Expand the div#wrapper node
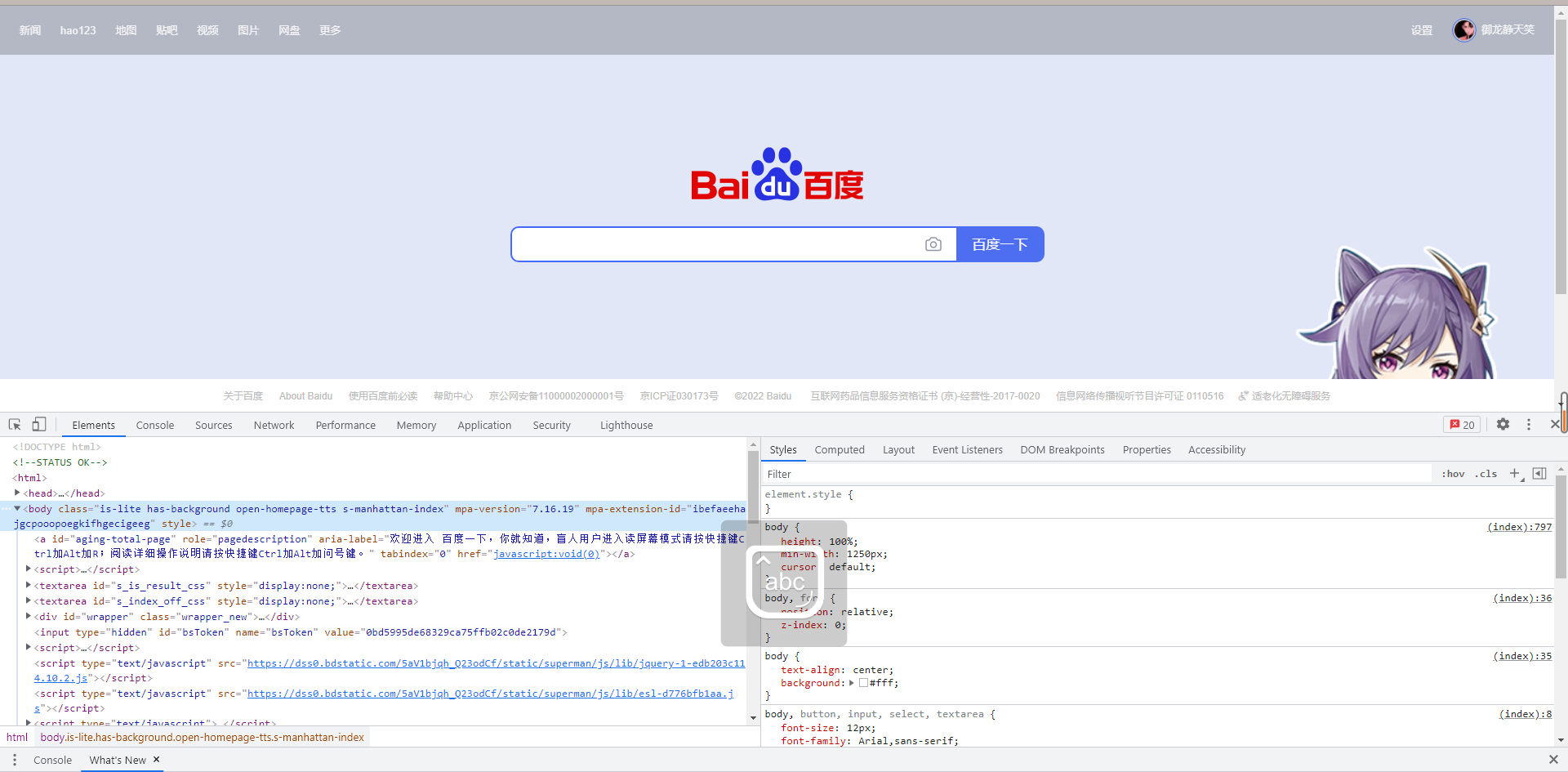 tap(29, 616)
